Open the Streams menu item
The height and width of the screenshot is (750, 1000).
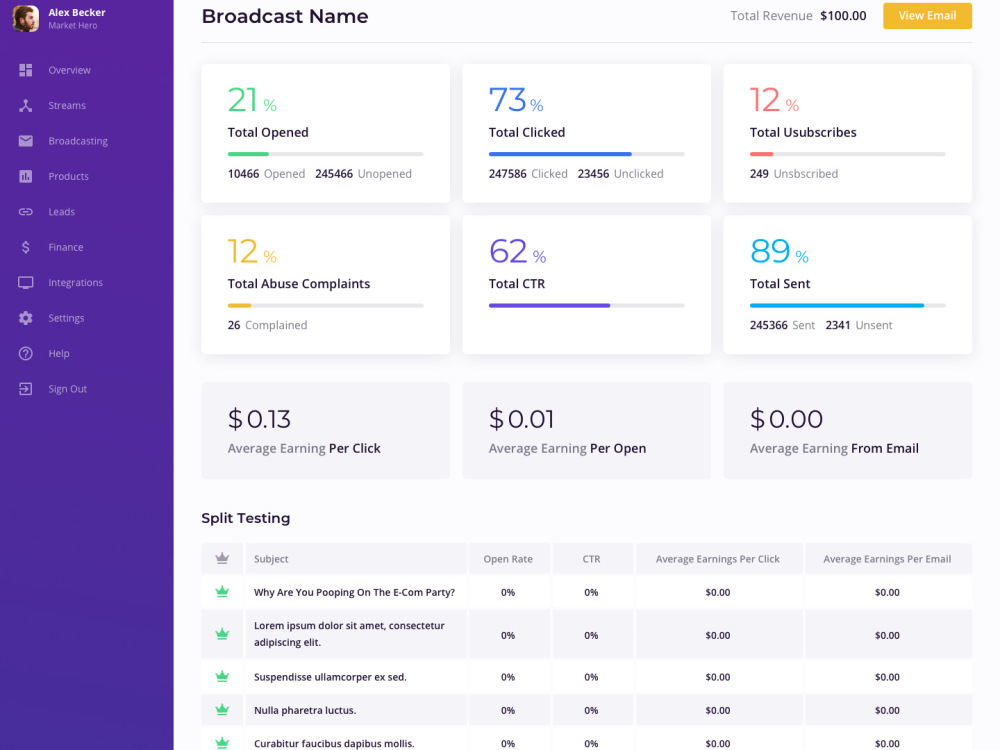click(66, 106)
